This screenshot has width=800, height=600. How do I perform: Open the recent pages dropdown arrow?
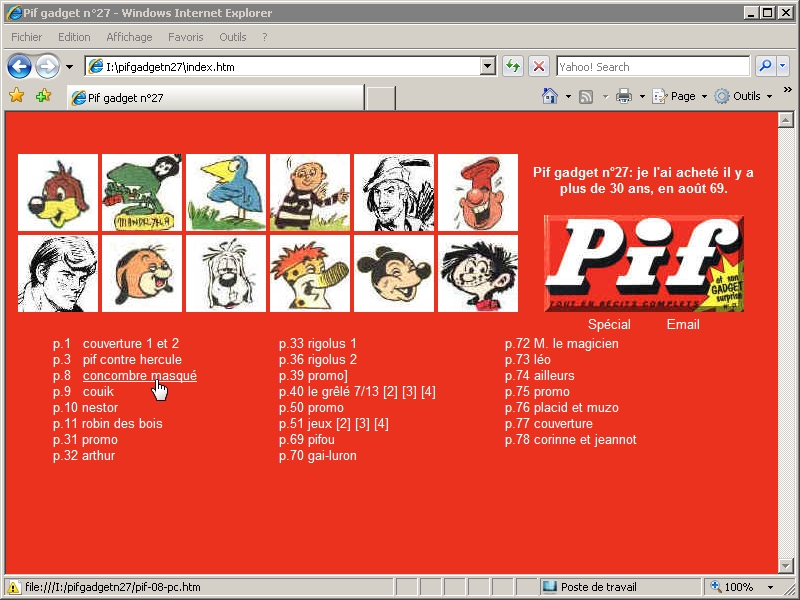tap(69, 66)
